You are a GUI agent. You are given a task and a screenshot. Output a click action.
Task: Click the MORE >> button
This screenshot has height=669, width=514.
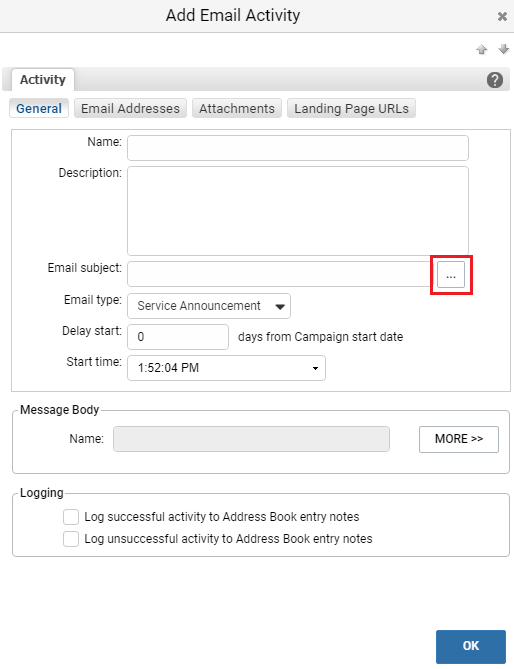point(459,439)
